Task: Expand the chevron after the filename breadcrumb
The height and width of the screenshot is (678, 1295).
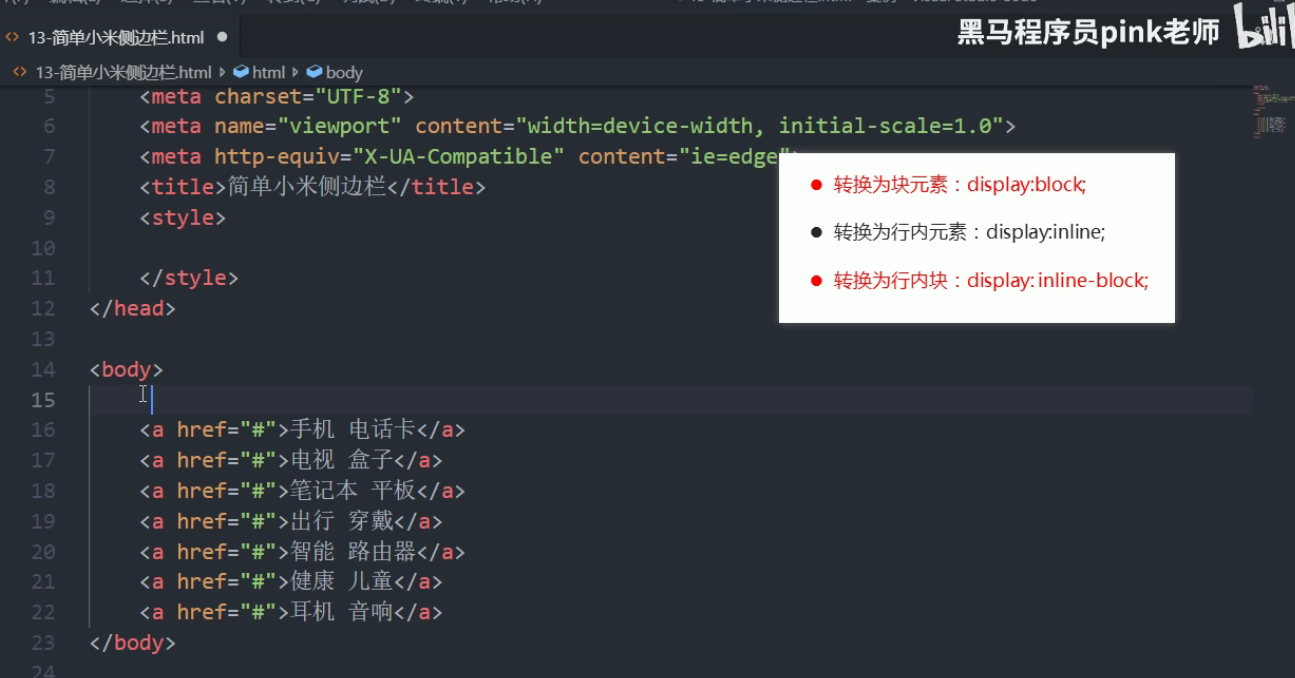Action: tap(222, 72)
